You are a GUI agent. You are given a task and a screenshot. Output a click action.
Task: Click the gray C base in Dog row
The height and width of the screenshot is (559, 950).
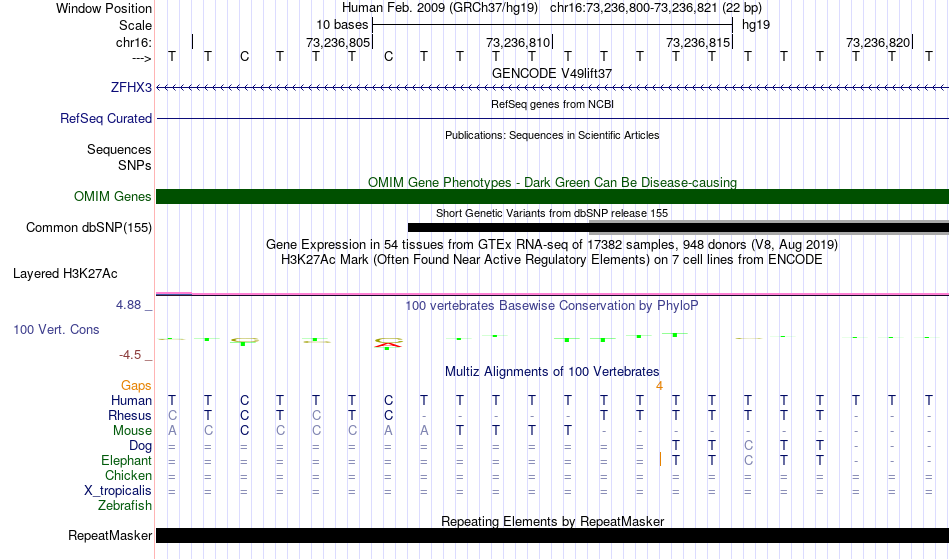[748, 446]
